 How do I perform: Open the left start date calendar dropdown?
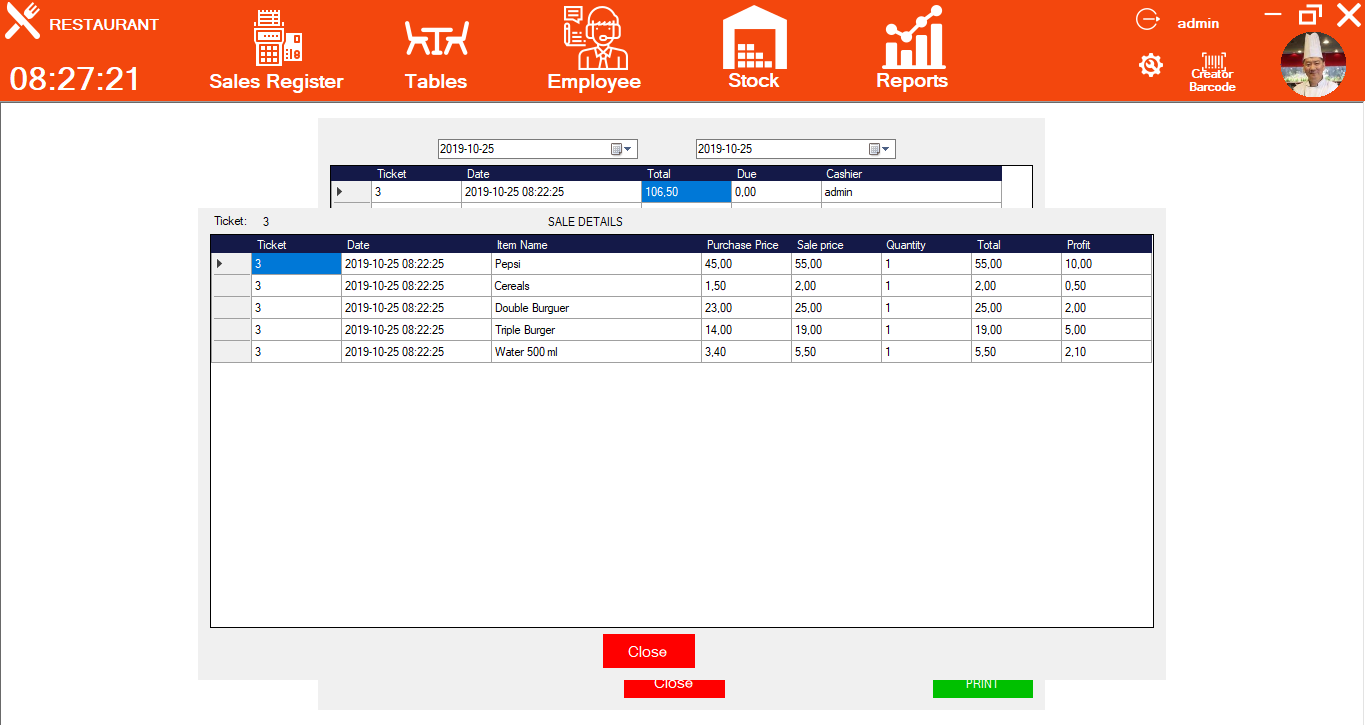[625, 148]
